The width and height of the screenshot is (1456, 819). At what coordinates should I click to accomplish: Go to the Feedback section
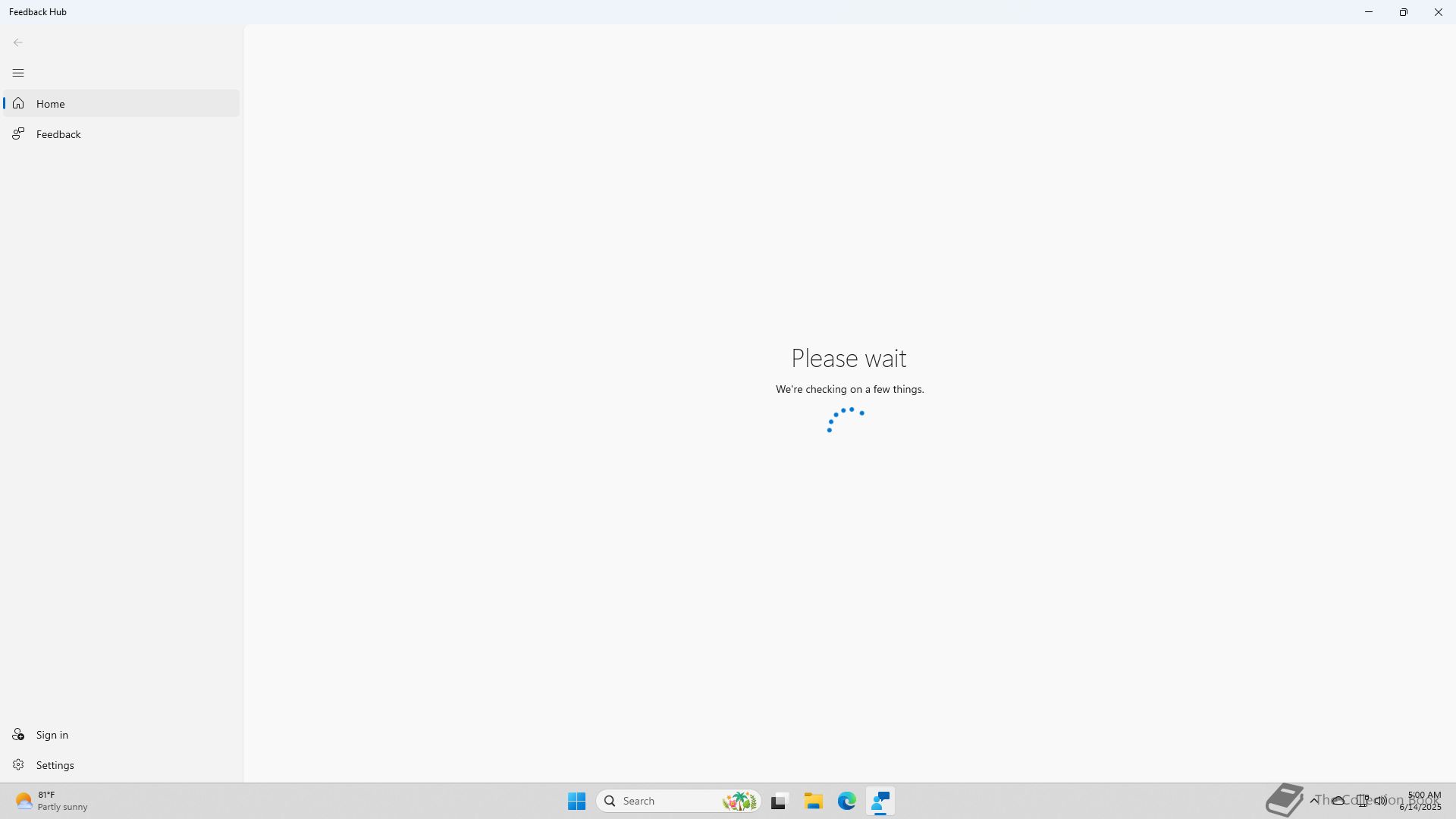[x=58, y=134]
